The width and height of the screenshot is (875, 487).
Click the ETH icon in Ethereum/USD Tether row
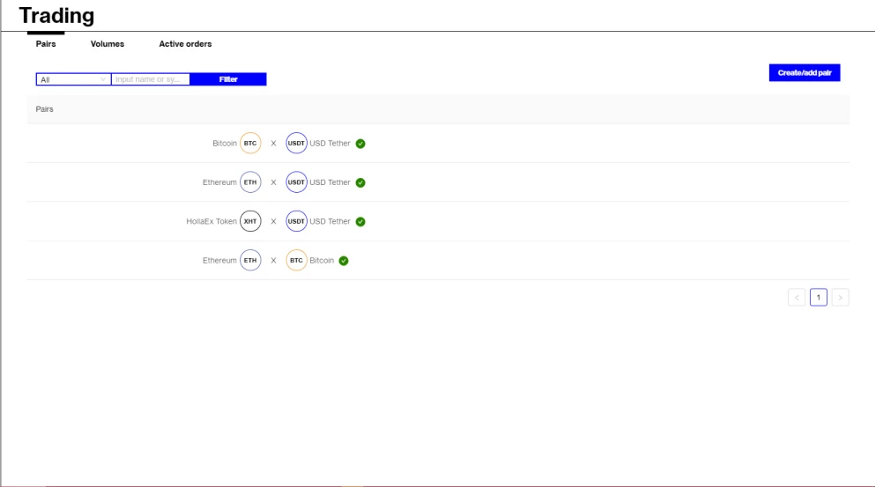[x=250, y=182]
